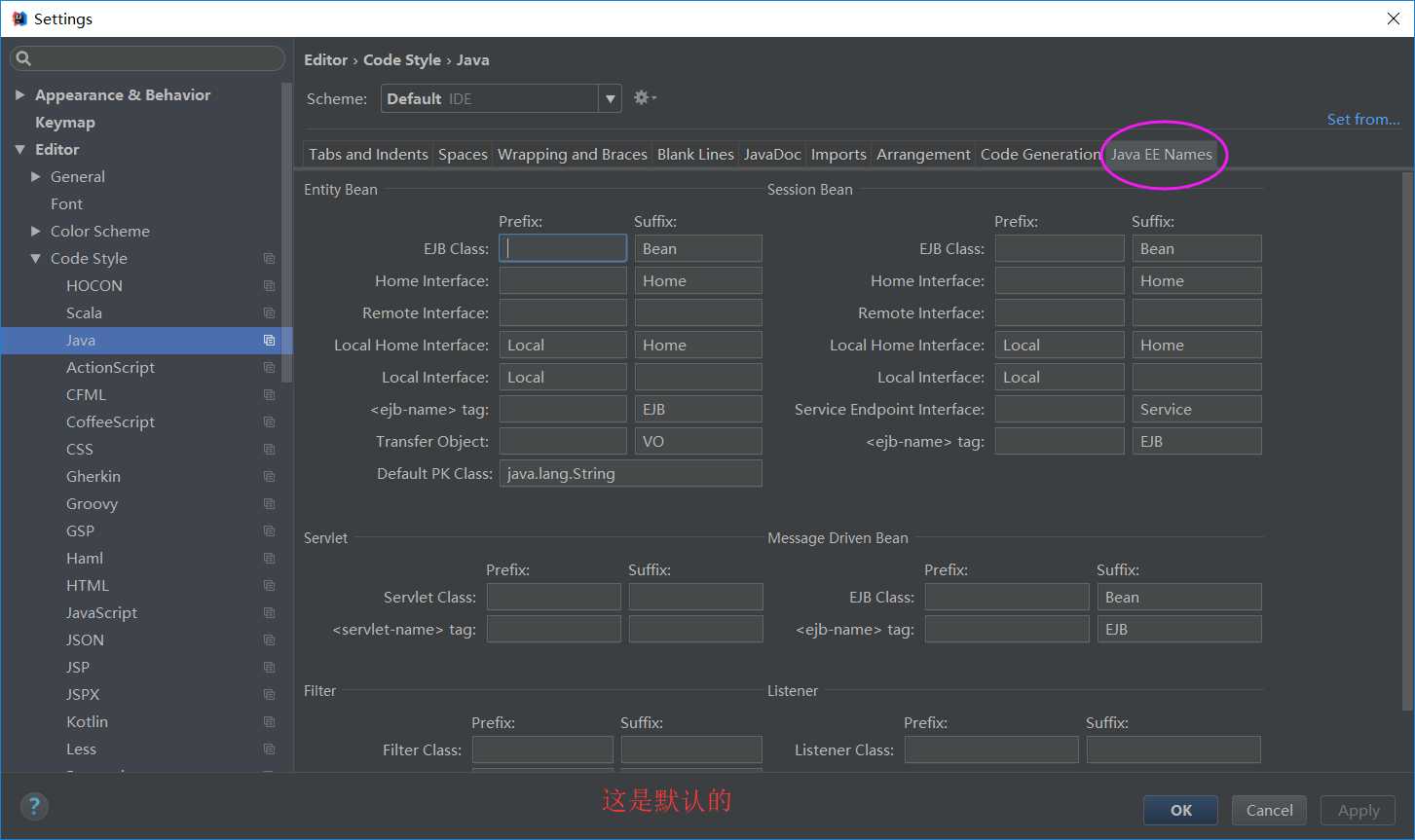Click the copy icon beside HOCON
The image size is (1415, 840).
[x=270, y=285]
